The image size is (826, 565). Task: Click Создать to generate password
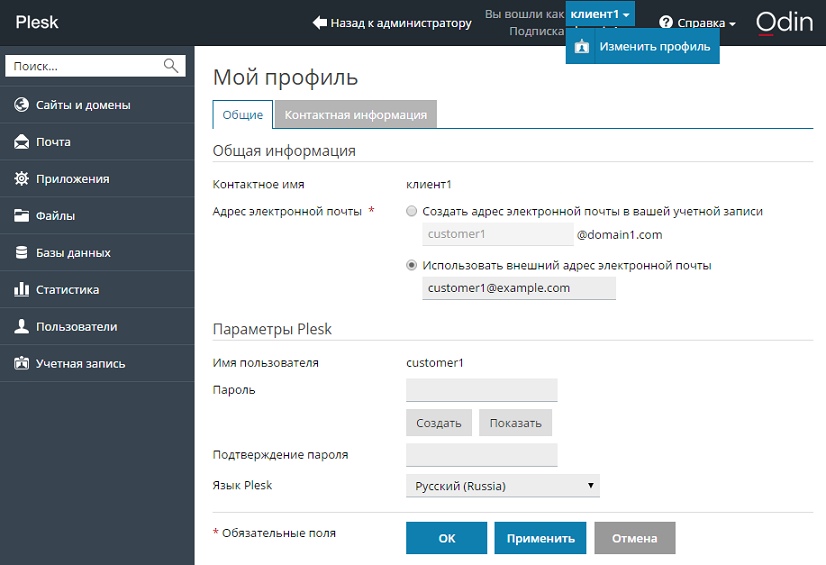pyautogui.click(x=439, y=423)
